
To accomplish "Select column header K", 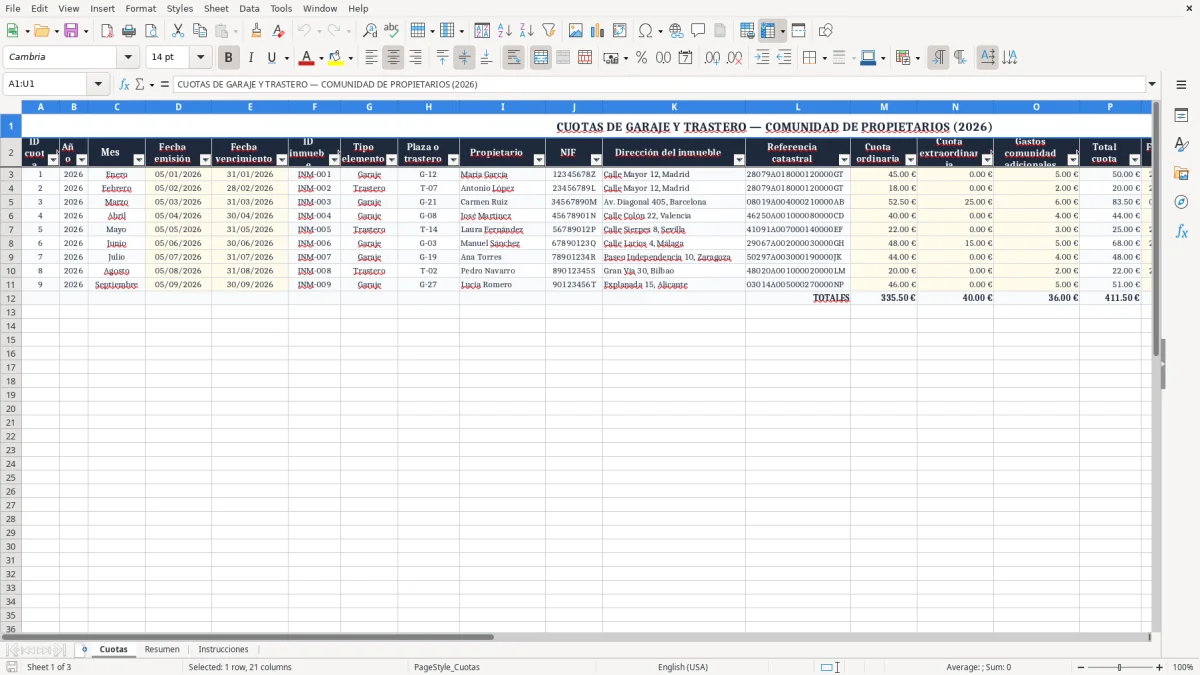I will [x=674, y=106].
